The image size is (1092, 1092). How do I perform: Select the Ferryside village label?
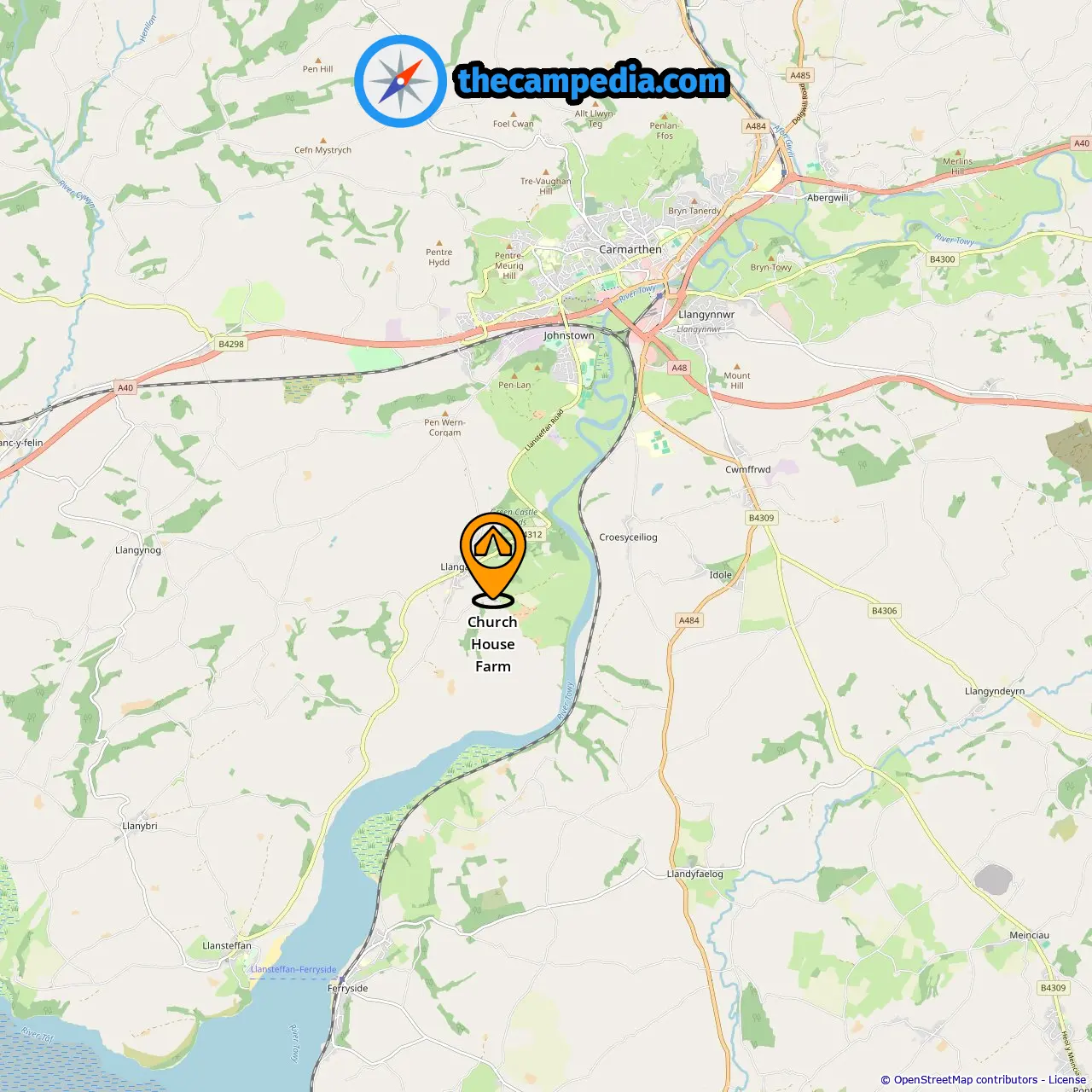[348, 988]
